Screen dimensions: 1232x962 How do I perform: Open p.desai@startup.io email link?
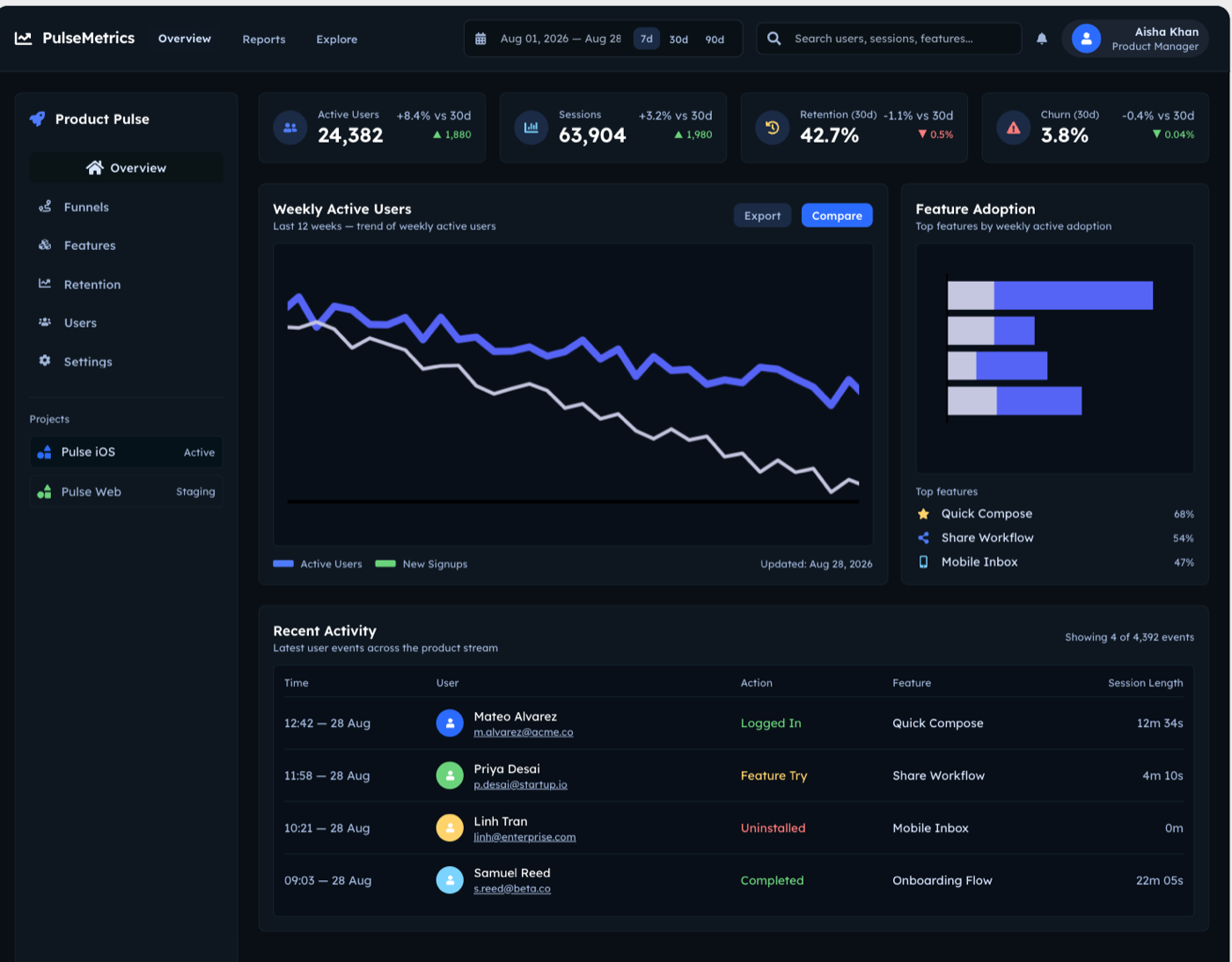[x=520, y=785]
